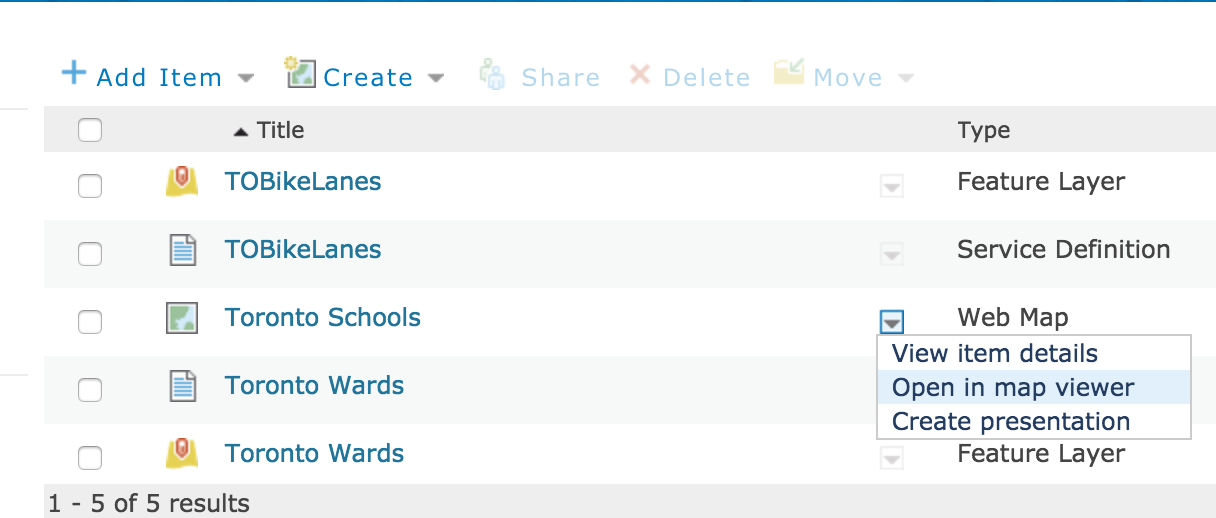Click the Share people icon
The image size is (1216, 518).
(492, 75)
